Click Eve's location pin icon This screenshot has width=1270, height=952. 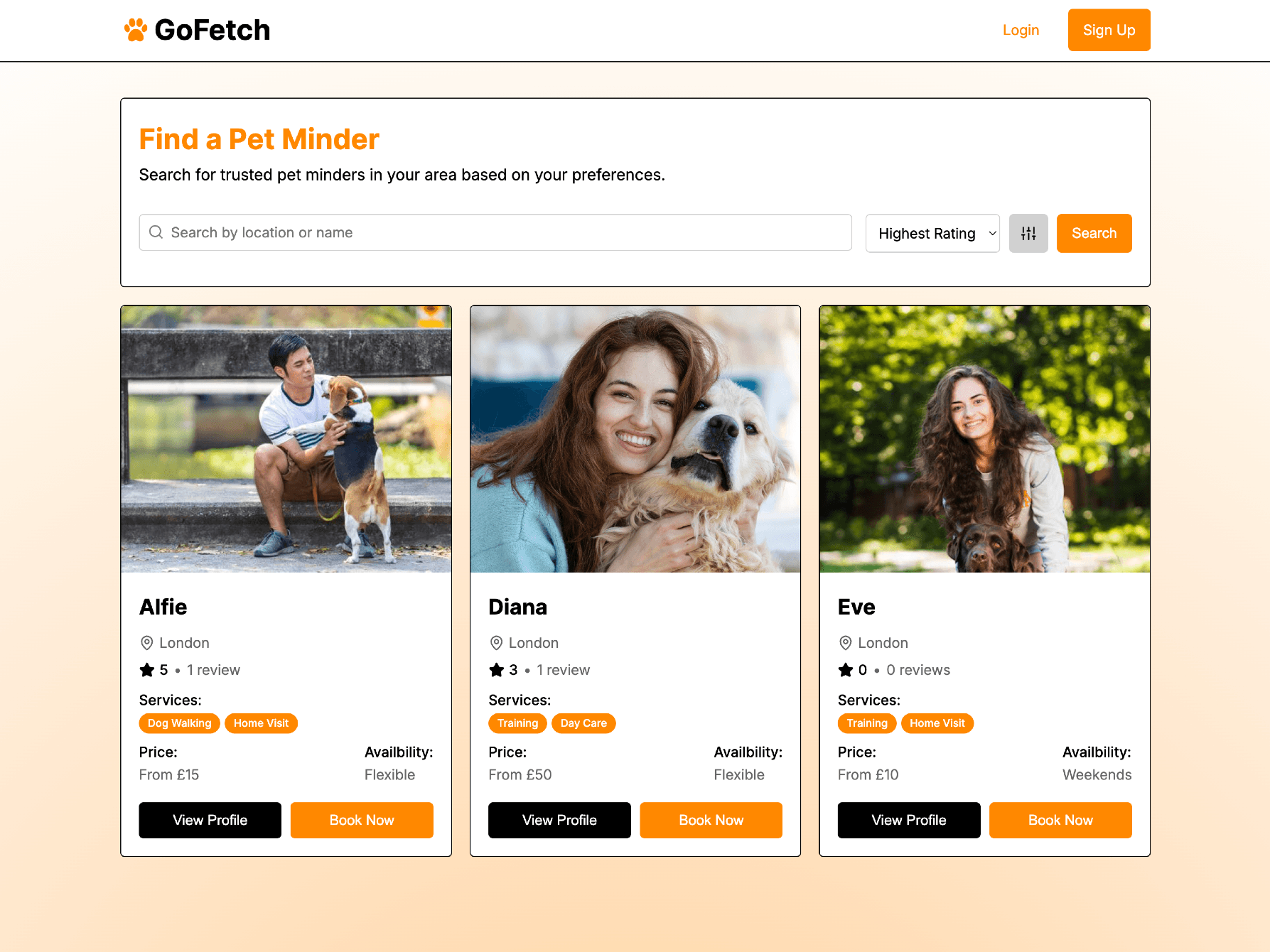point(846,643)
